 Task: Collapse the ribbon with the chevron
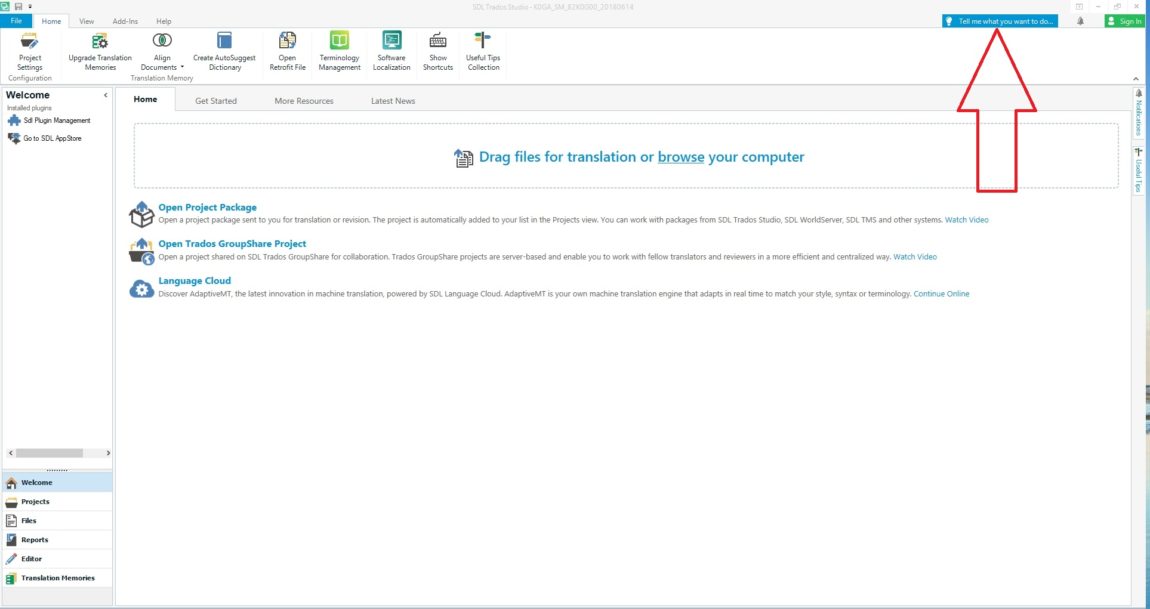click(x=1135, y=79)
